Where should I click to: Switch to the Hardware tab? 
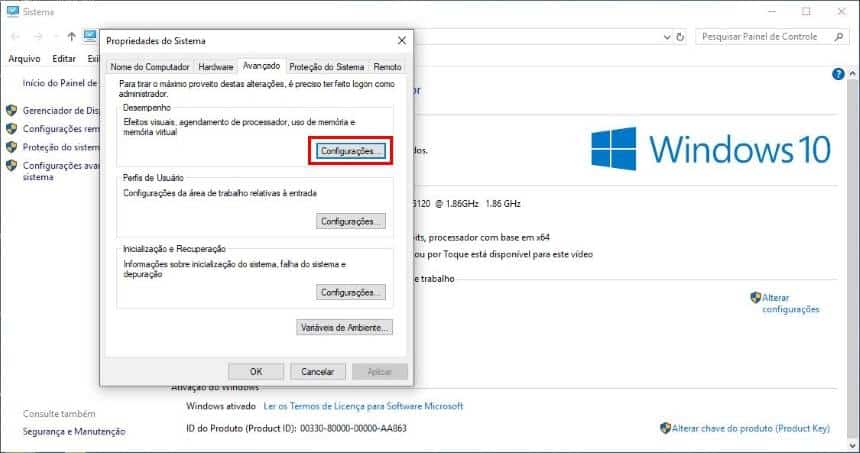click(216, 66)
